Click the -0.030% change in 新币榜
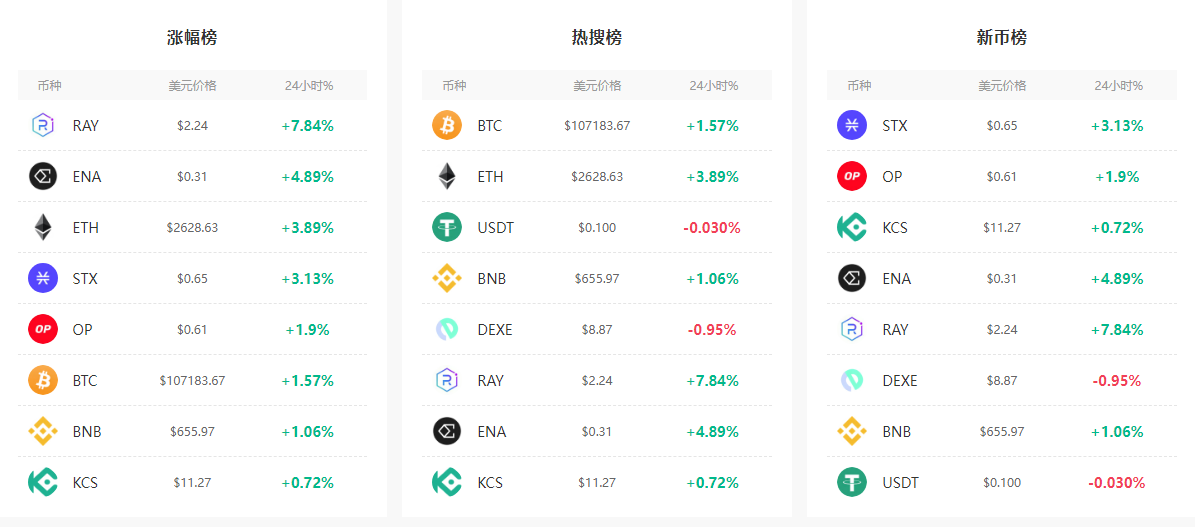 (1117, 482)
